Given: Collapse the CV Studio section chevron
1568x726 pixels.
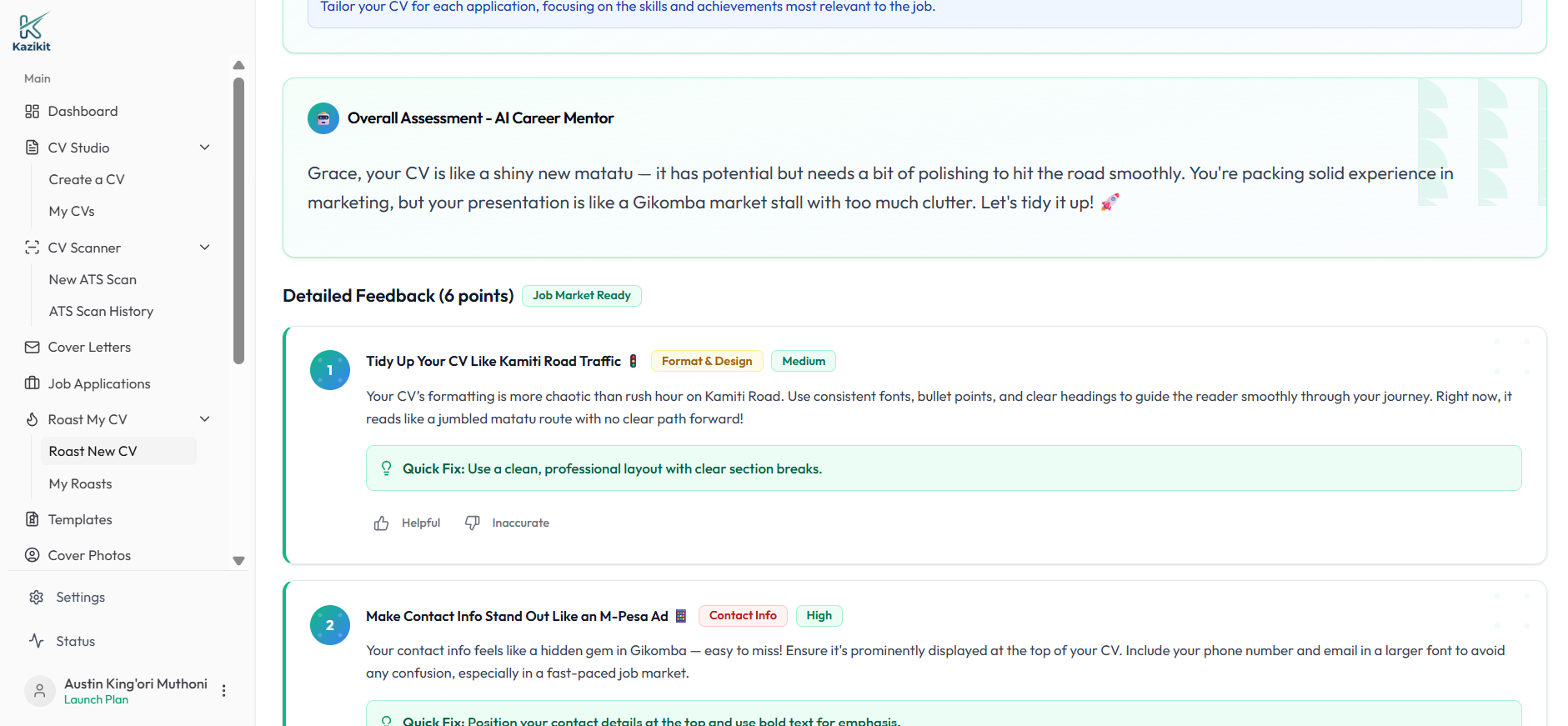Looking at the screenshot, I should point(205,148).
